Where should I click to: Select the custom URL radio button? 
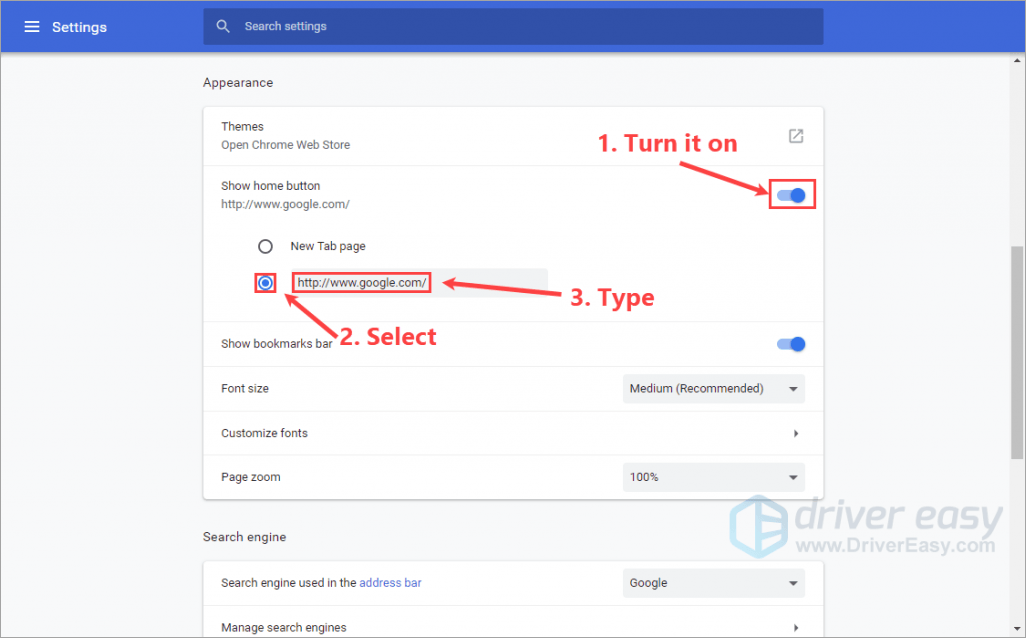265,283
